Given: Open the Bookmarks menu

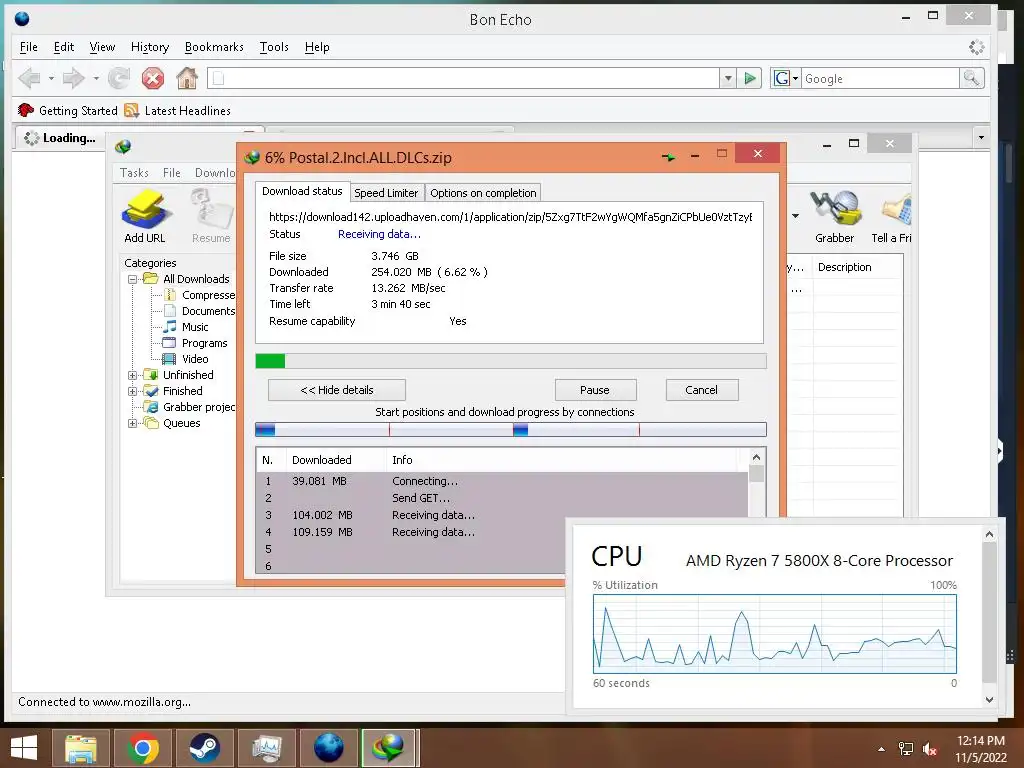Looking at the screenshot, I should (214, 47).
